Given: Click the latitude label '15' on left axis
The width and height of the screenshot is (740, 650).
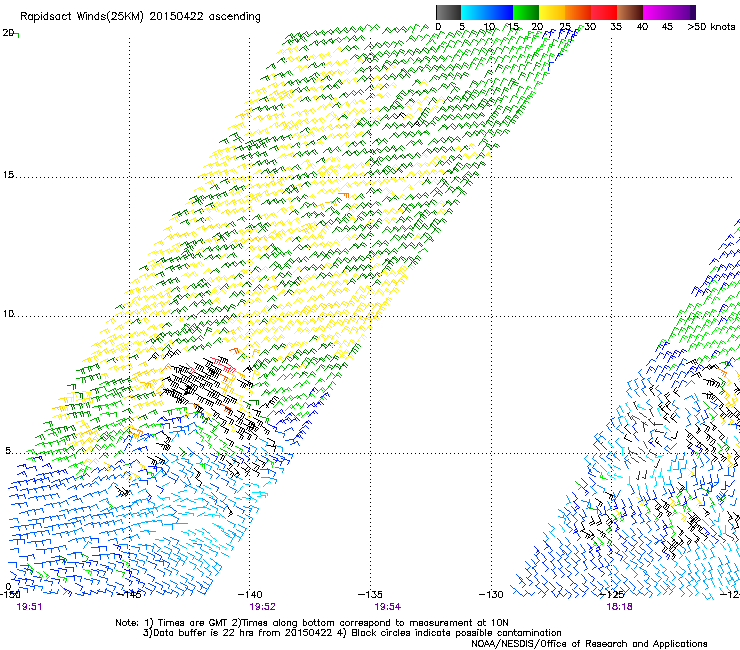Looking at the screenshot, I should (8, 175).
